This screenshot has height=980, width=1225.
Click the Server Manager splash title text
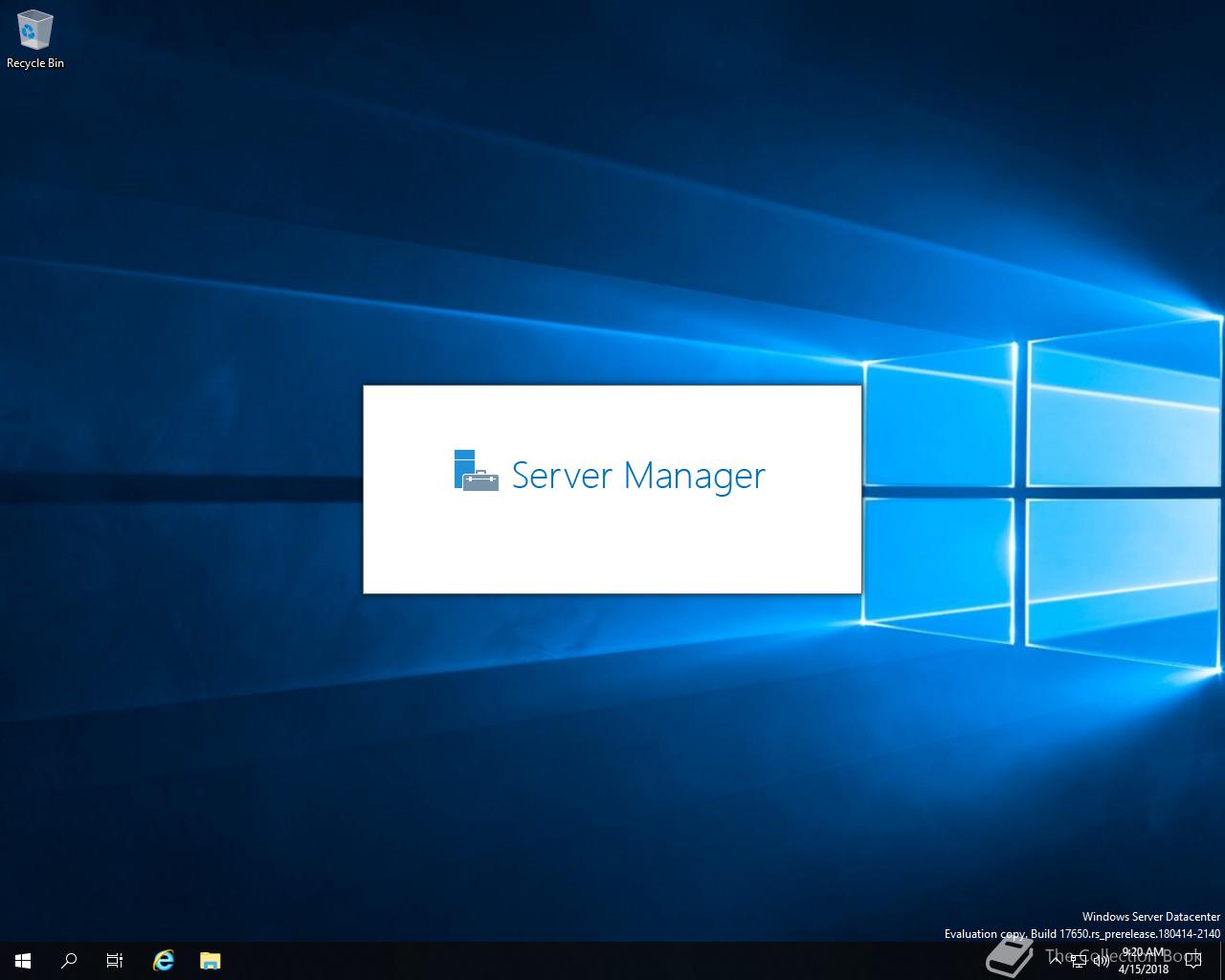point(638,475)
